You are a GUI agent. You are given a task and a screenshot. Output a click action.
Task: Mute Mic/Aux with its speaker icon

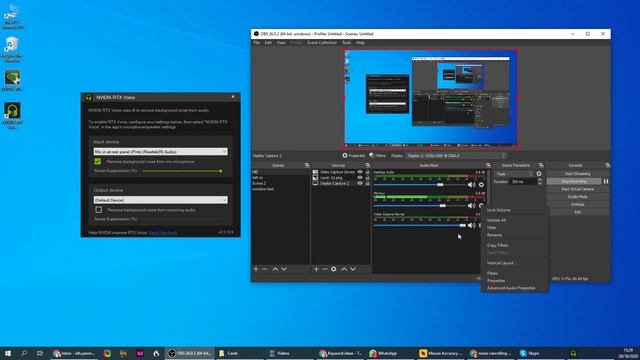(x=471, y=205)
